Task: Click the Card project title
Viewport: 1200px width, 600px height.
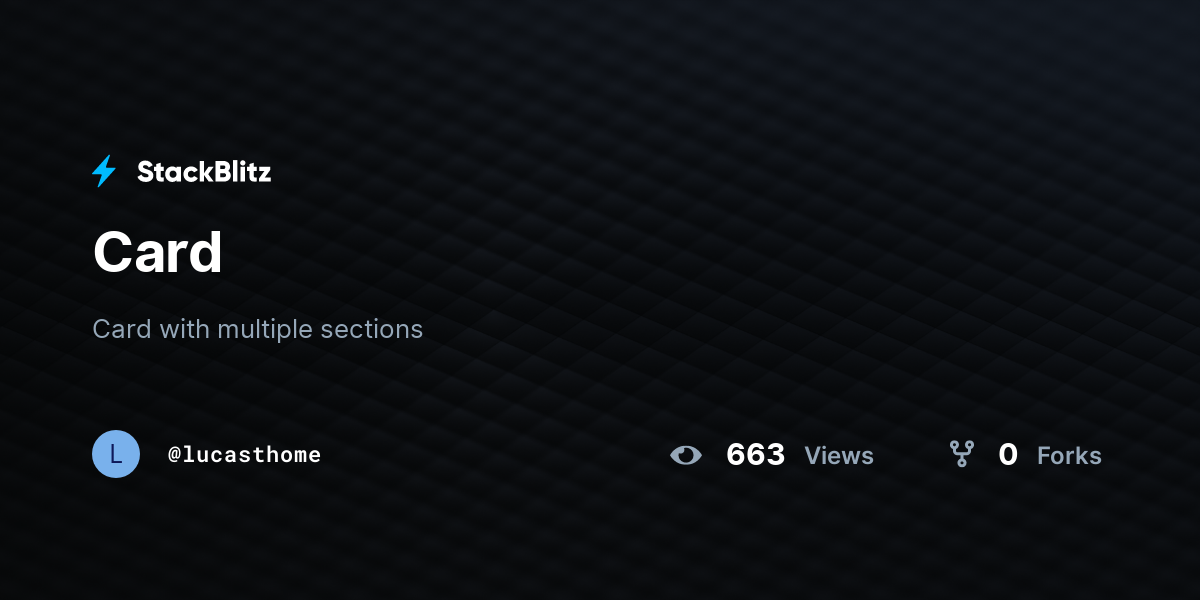Action: (x=158, y=253)
